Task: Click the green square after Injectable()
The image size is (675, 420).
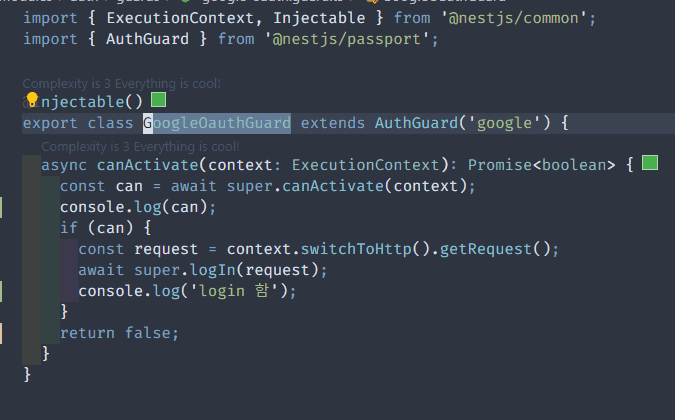Action: coord(159,100)
